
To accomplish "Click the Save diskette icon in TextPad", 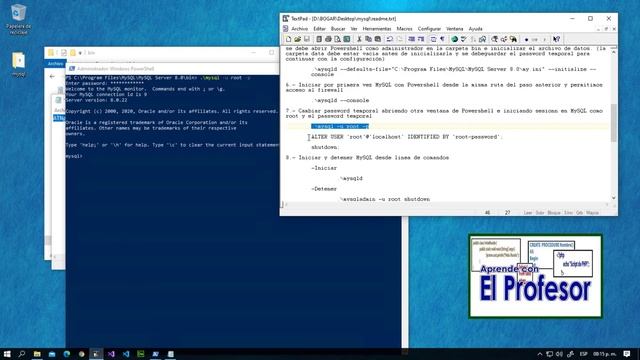I will tap(307, 39).
